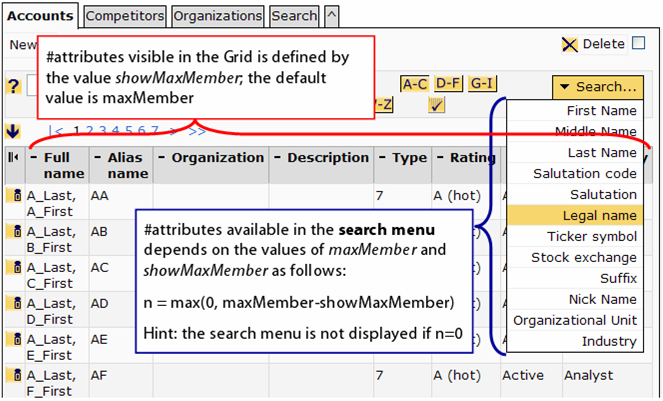Click the ^ collapse tabs button
The height and width of the screenshot is (401, 663).
(332, 16)
